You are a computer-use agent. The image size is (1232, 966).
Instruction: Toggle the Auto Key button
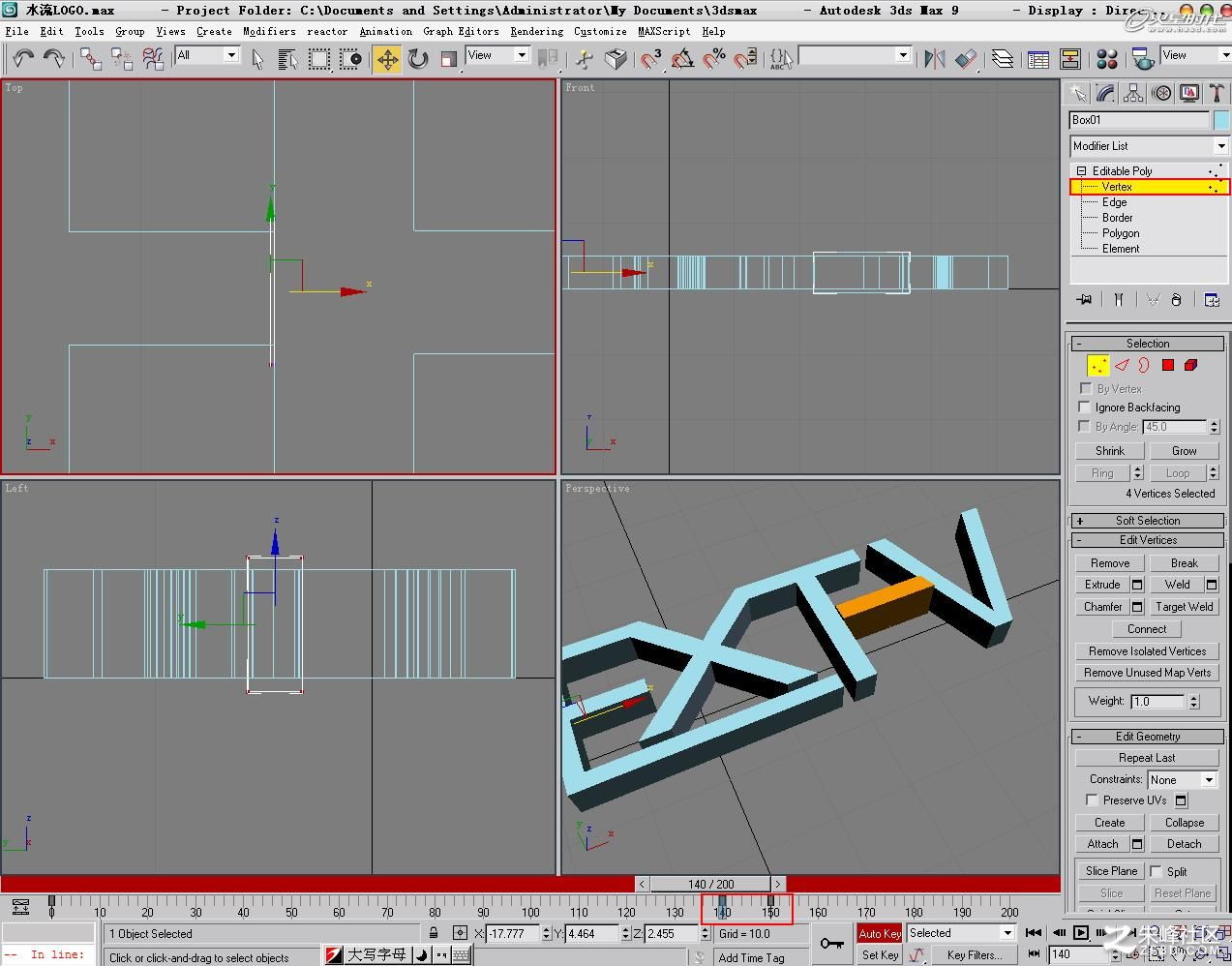point(880,933)
